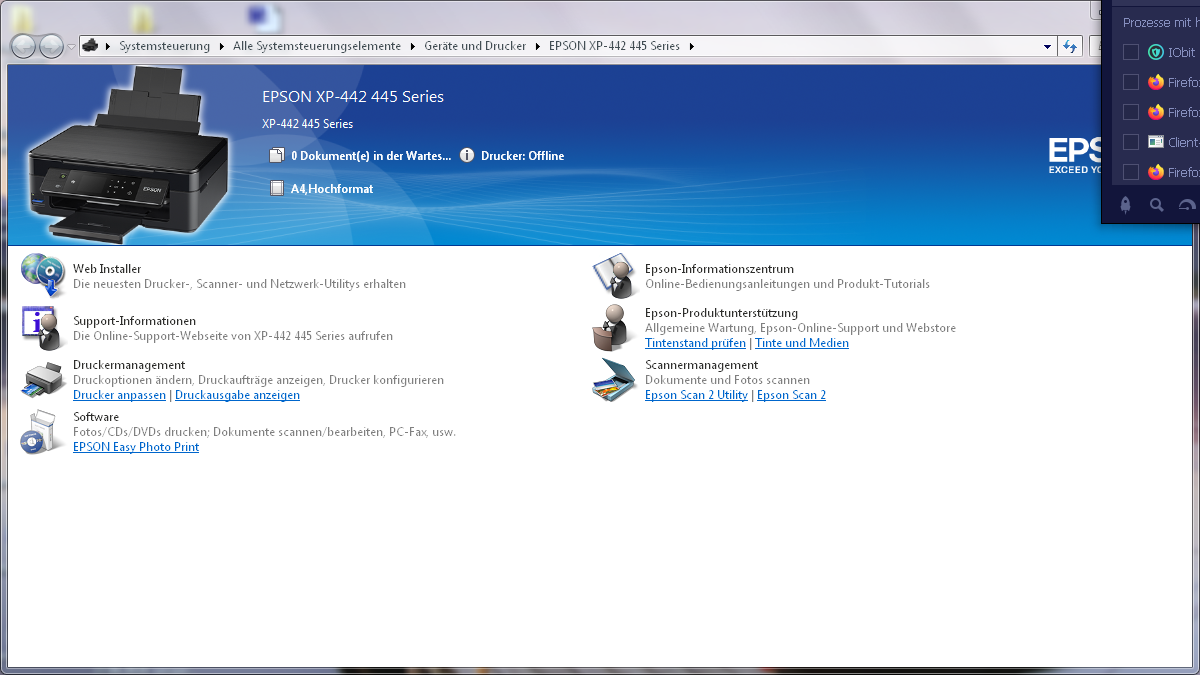
Task: Open the recent pages dropdown beside the forward arrow
Action: 71,46
